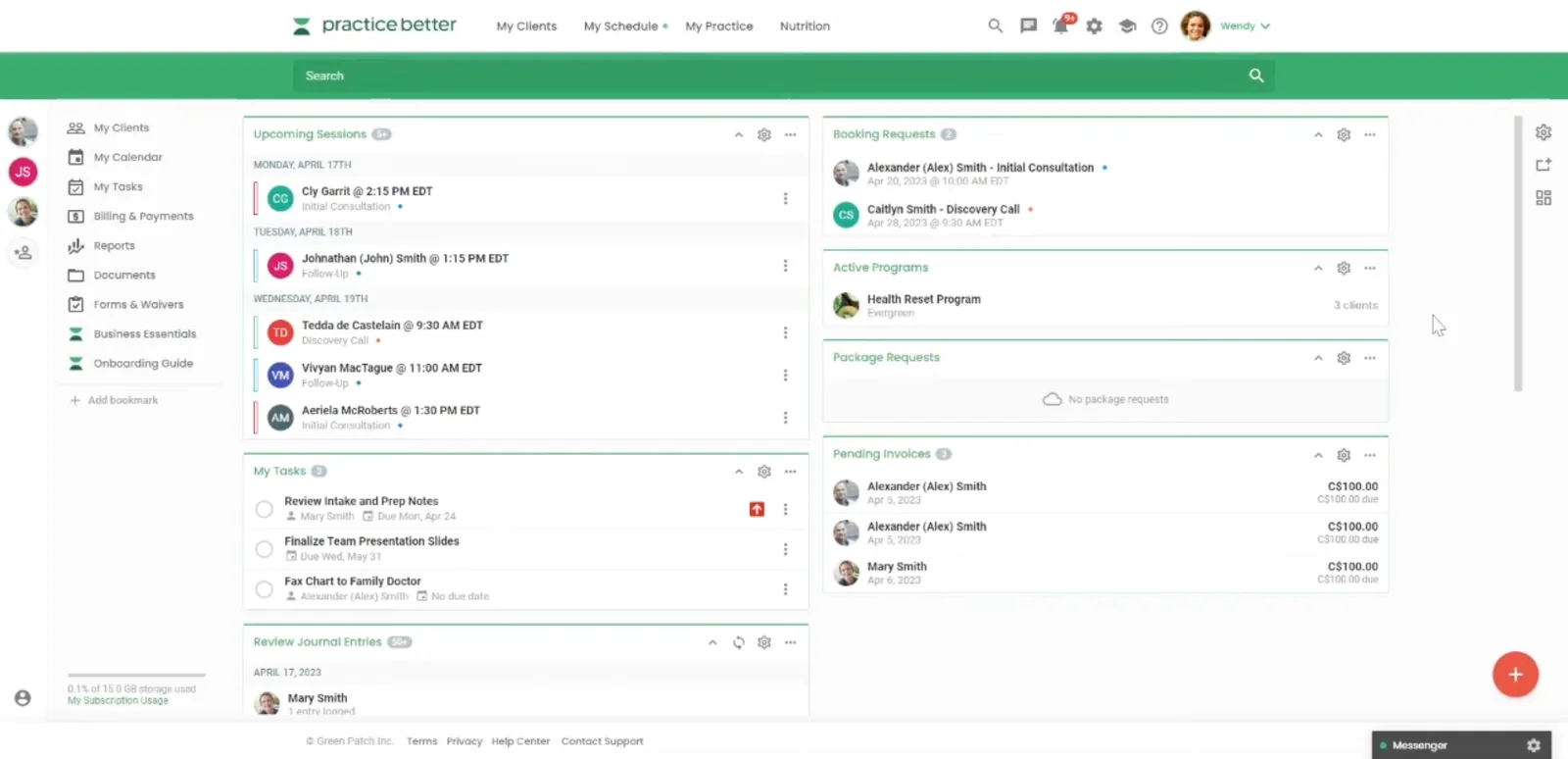Screen dimensions: 1568x759
Task: Click the account person icon at bottom left
Action: [x=23, y=698]
